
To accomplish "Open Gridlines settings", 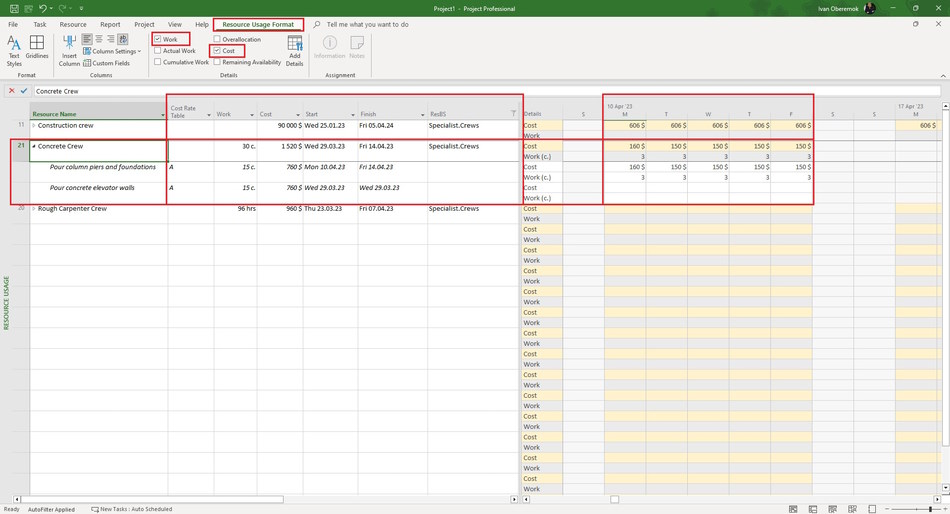I will (37, 47).
